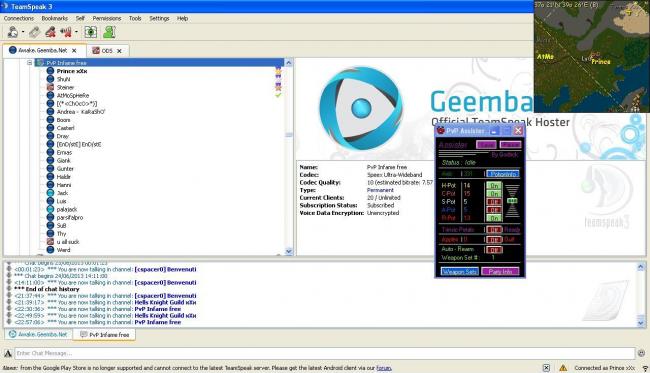Click the grey Disconnect plug icon
Image resolution: width=650 pixels, height=373 pixels.
[x=35, y=32]
